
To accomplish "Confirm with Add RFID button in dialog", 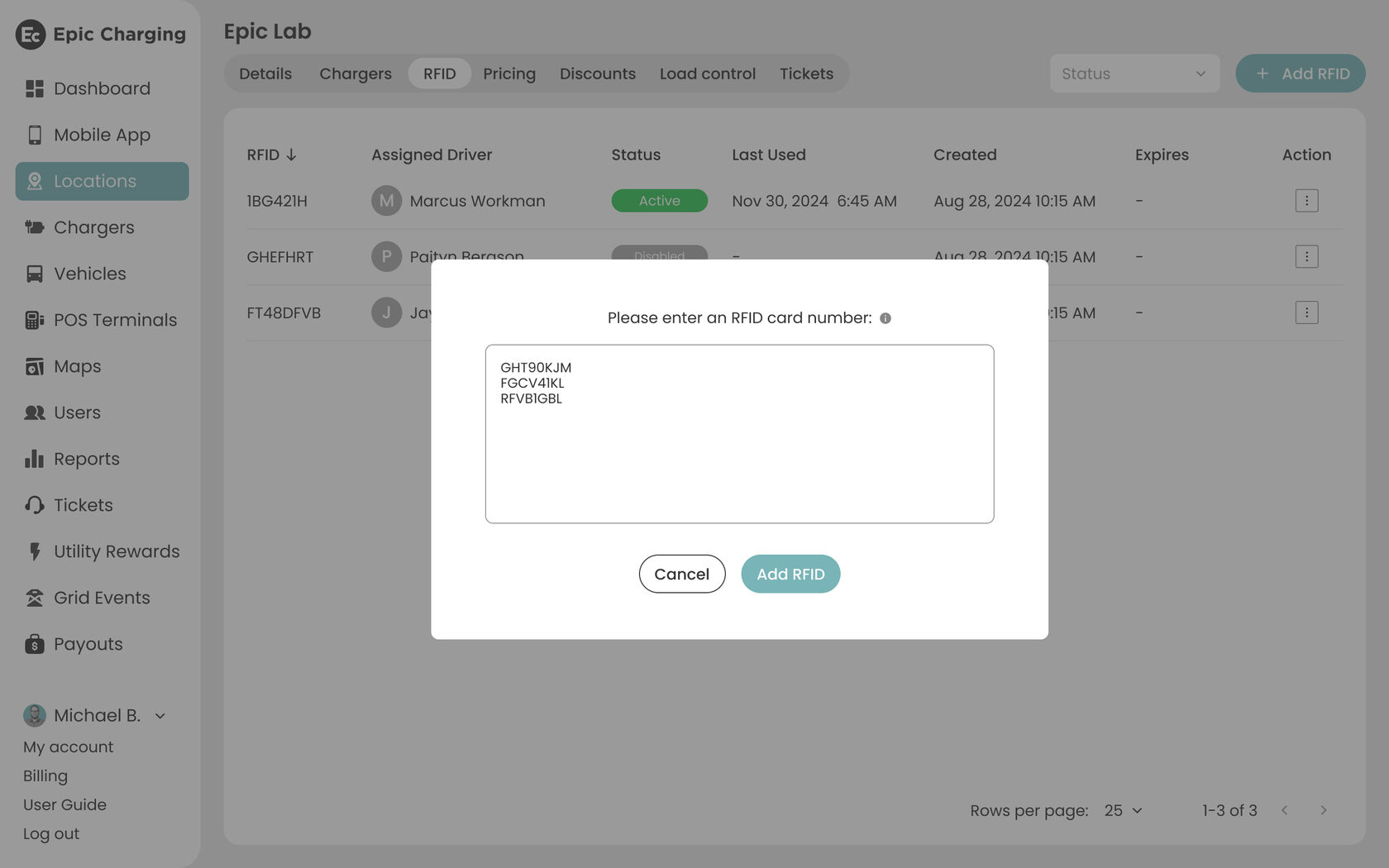I will 790,574.
